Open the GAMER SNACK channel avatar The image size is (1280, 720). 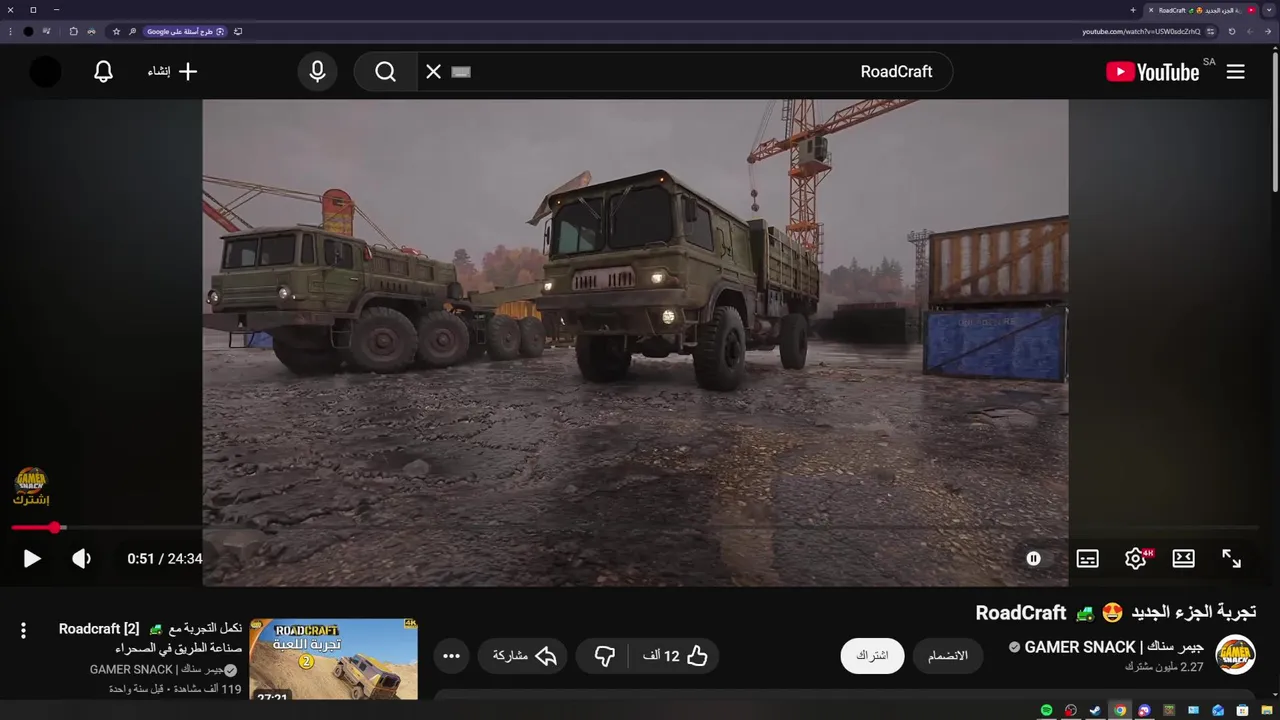(1235, 656)
